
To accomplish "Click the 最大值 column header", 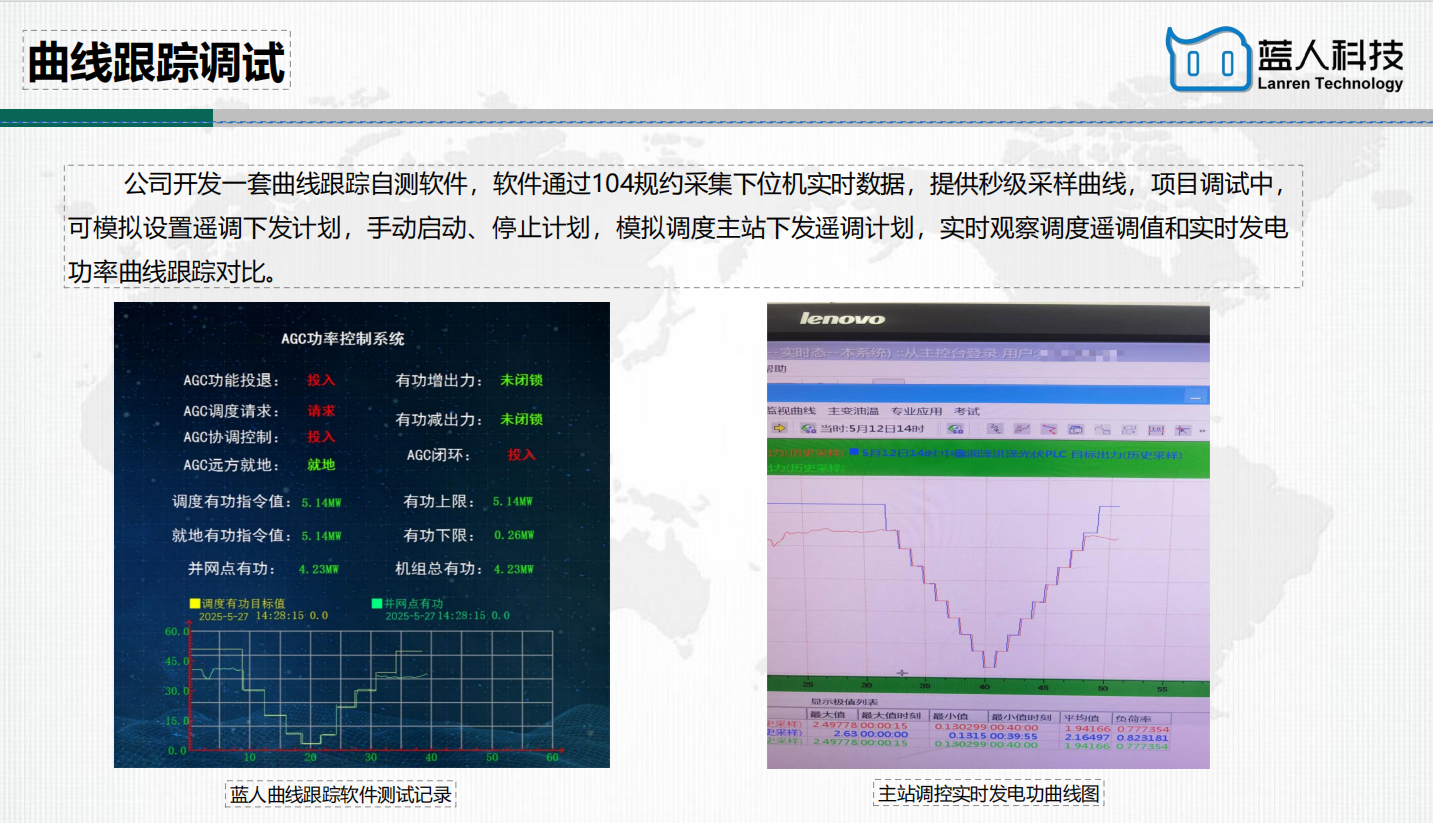I will [828, 716].
